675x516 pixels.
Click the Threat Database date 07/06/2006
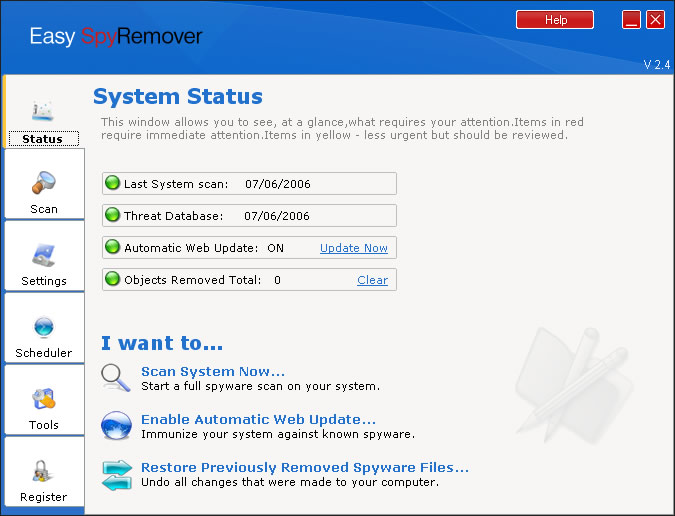tap(277, 216)
